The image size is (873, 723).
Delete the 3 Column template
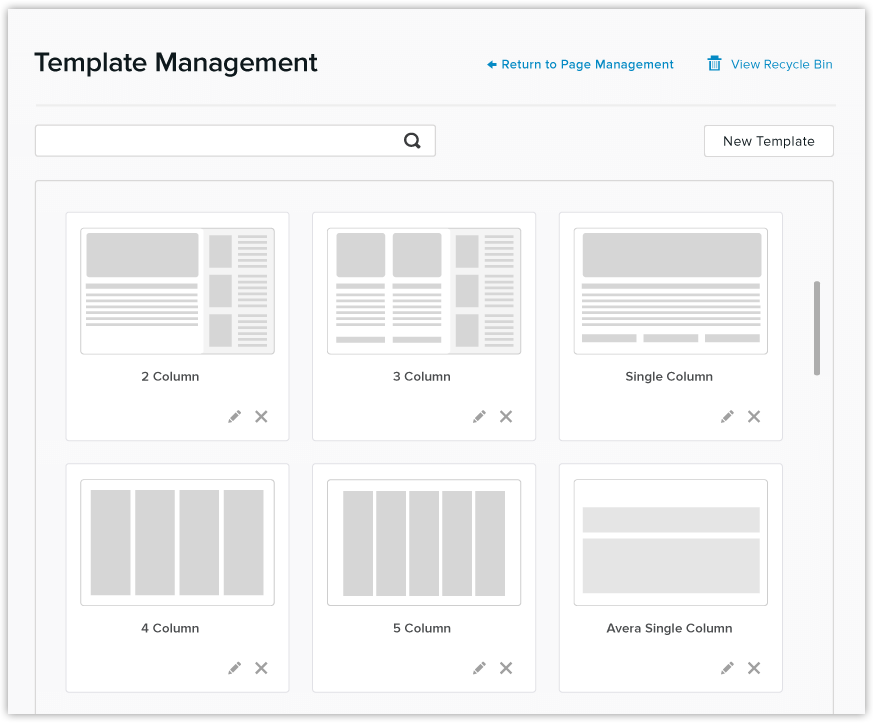[506, 416]
